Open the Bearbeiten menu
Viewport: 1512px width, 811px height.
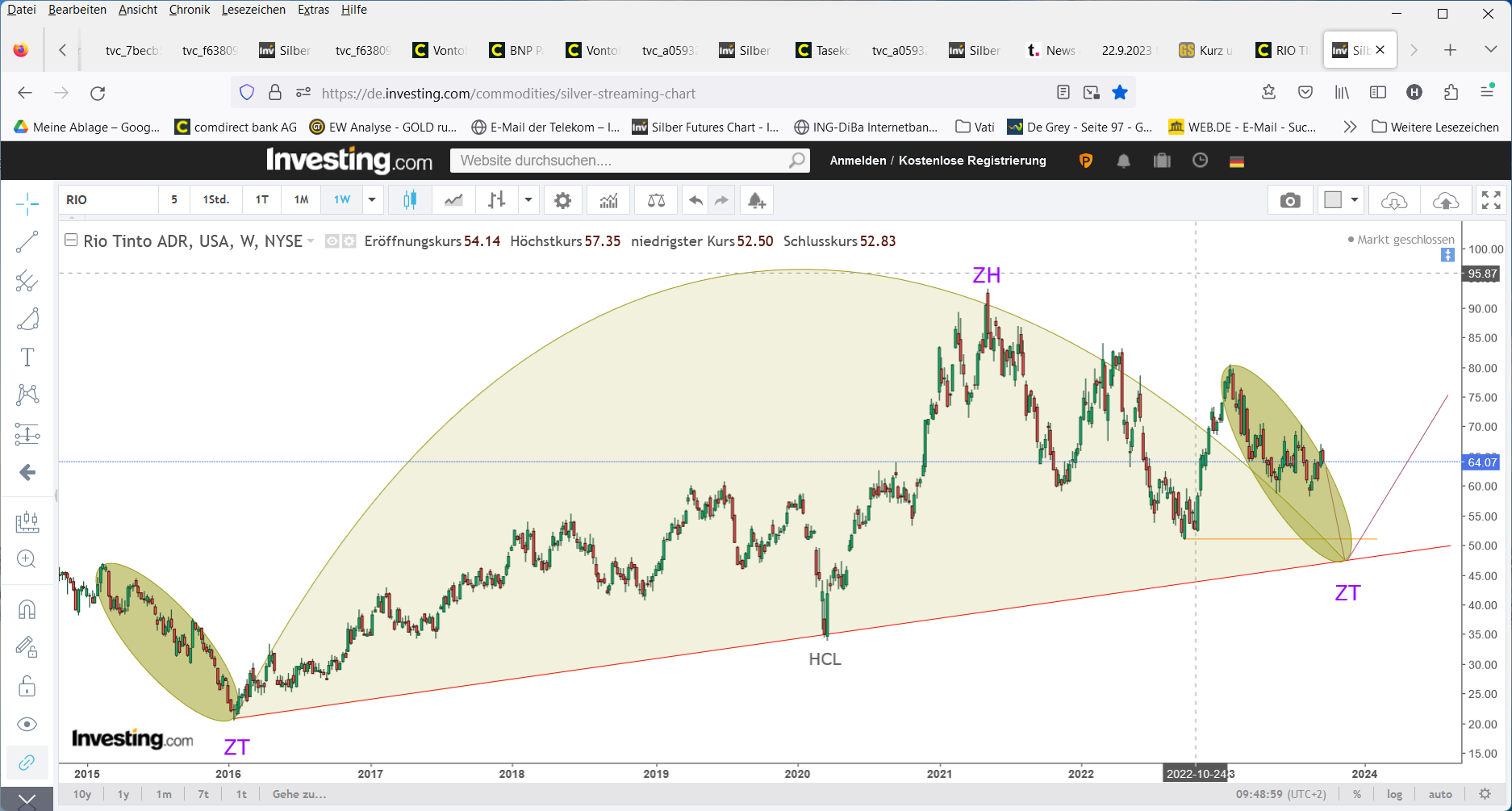tap(77, 10)
